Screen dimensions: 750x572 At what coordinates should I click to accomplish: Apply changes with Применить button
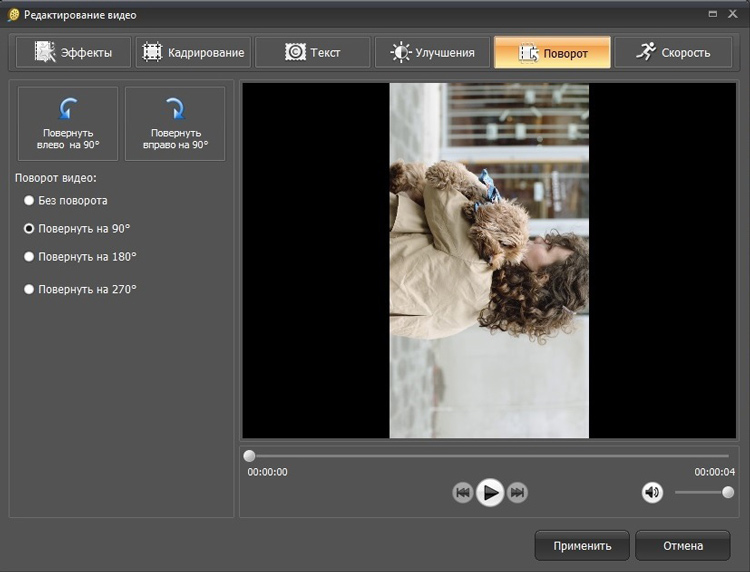click(x=582, y=546)
